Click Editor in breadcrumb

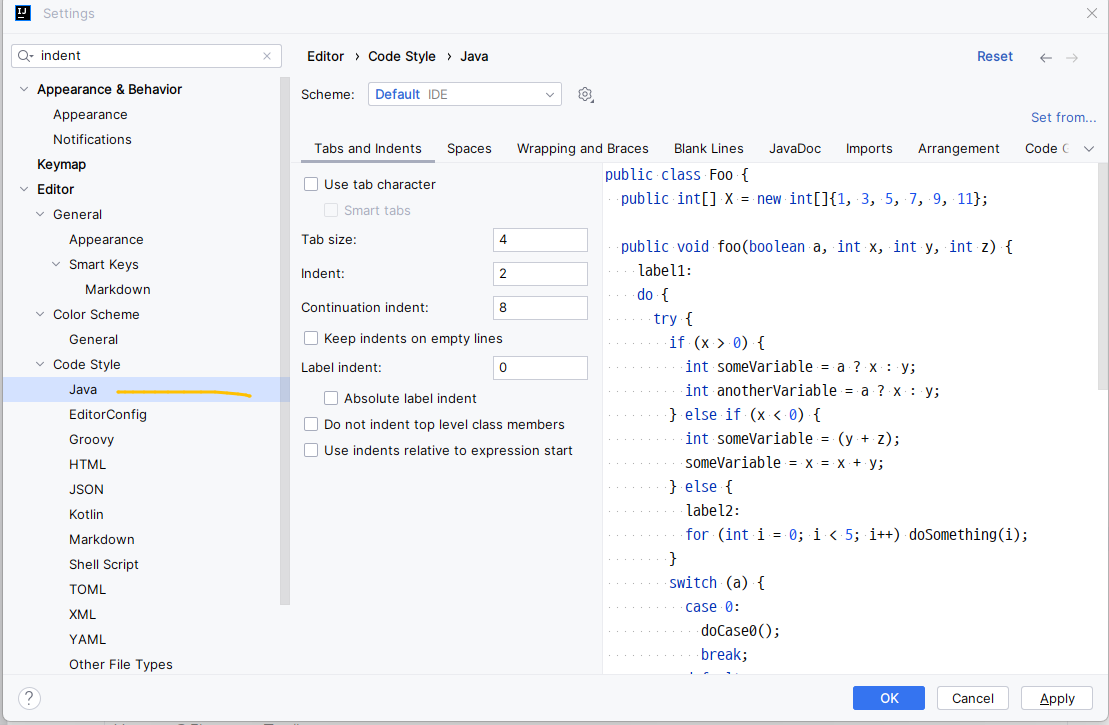tap(325, 57)
